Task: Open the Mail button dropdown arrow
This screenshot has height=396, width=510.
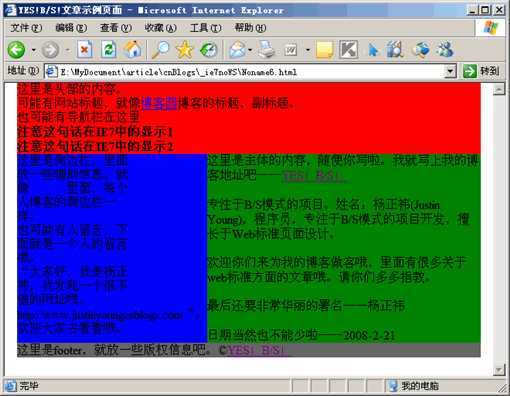Action: point(250,50)
